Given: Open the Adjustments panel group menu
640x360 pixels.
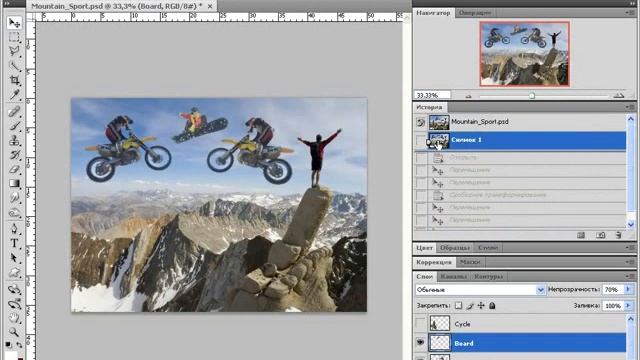Looking at the screenshot, I should (x=629, y=262).
